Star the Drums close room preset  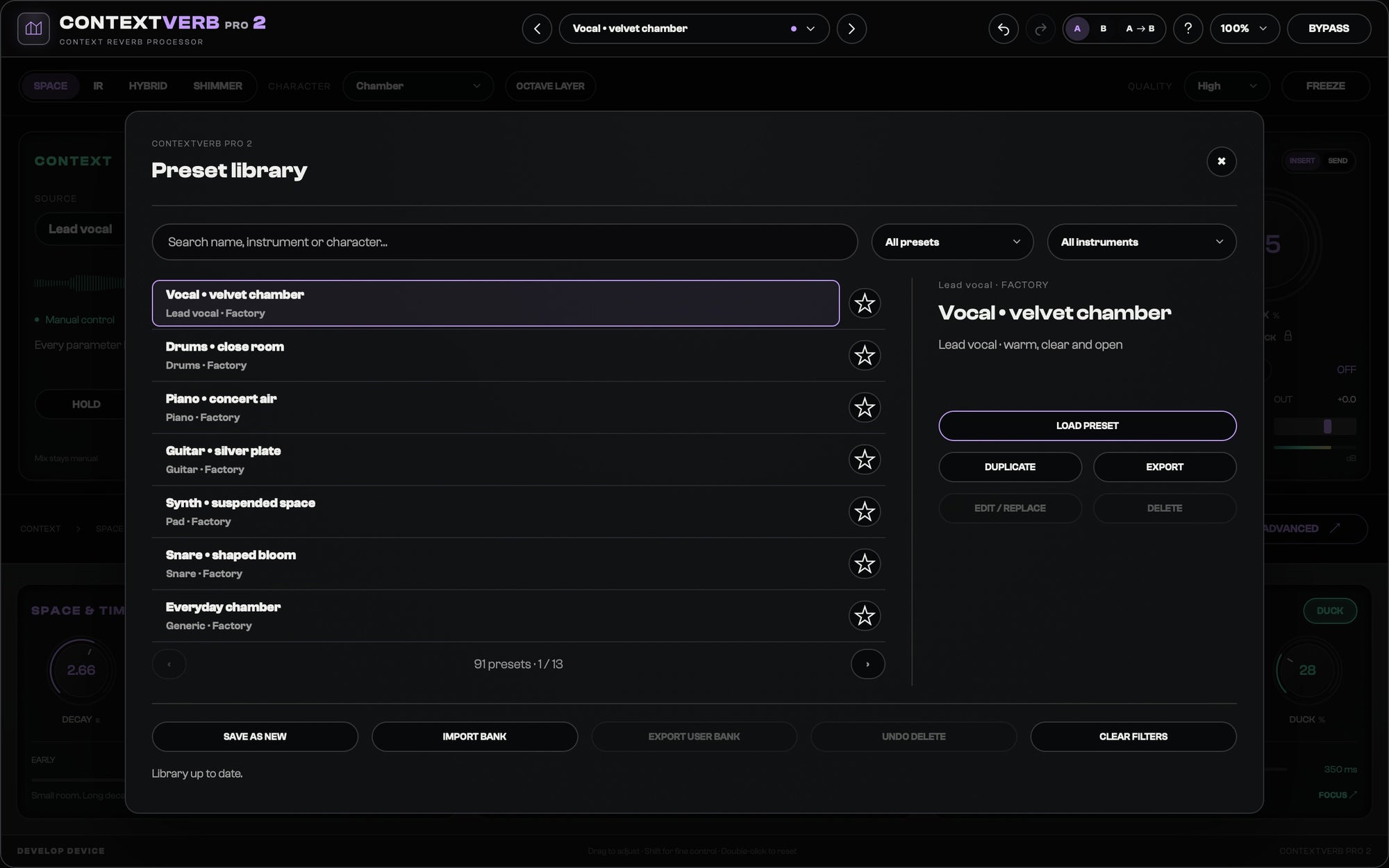(x=865, y=356)
